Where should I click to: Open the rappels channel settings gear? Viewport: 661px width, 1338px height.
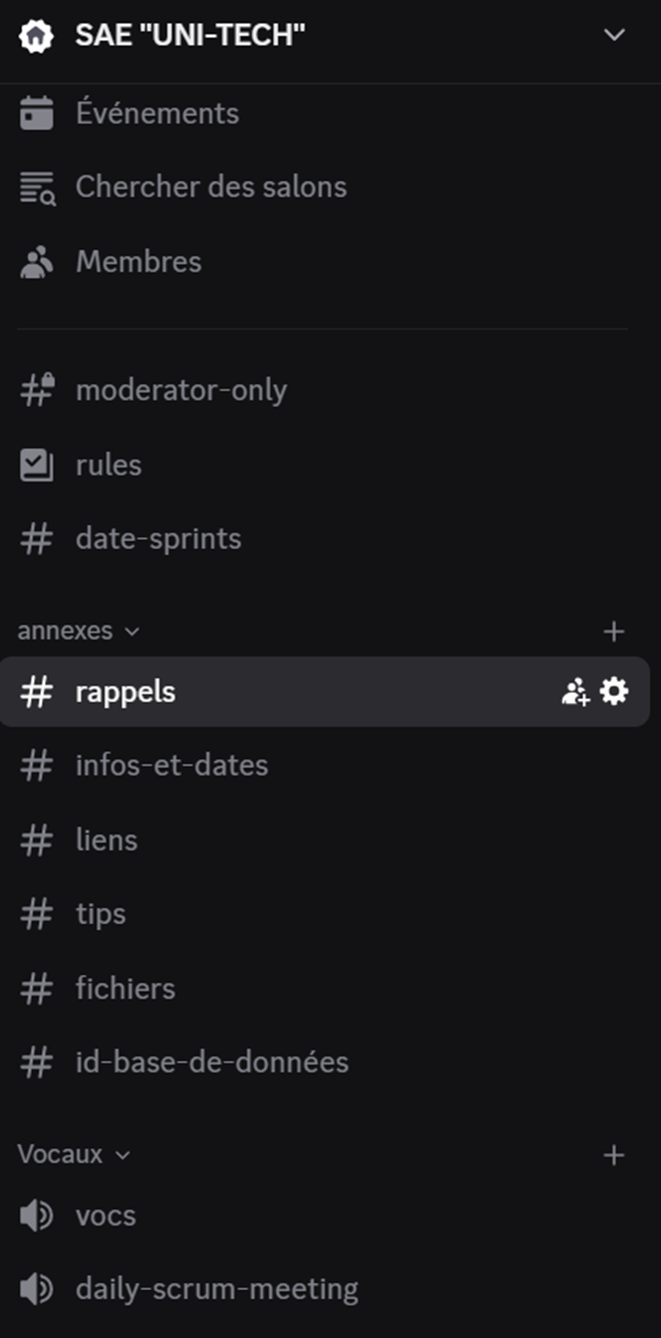pyautogui.click(x=614, y=691)
